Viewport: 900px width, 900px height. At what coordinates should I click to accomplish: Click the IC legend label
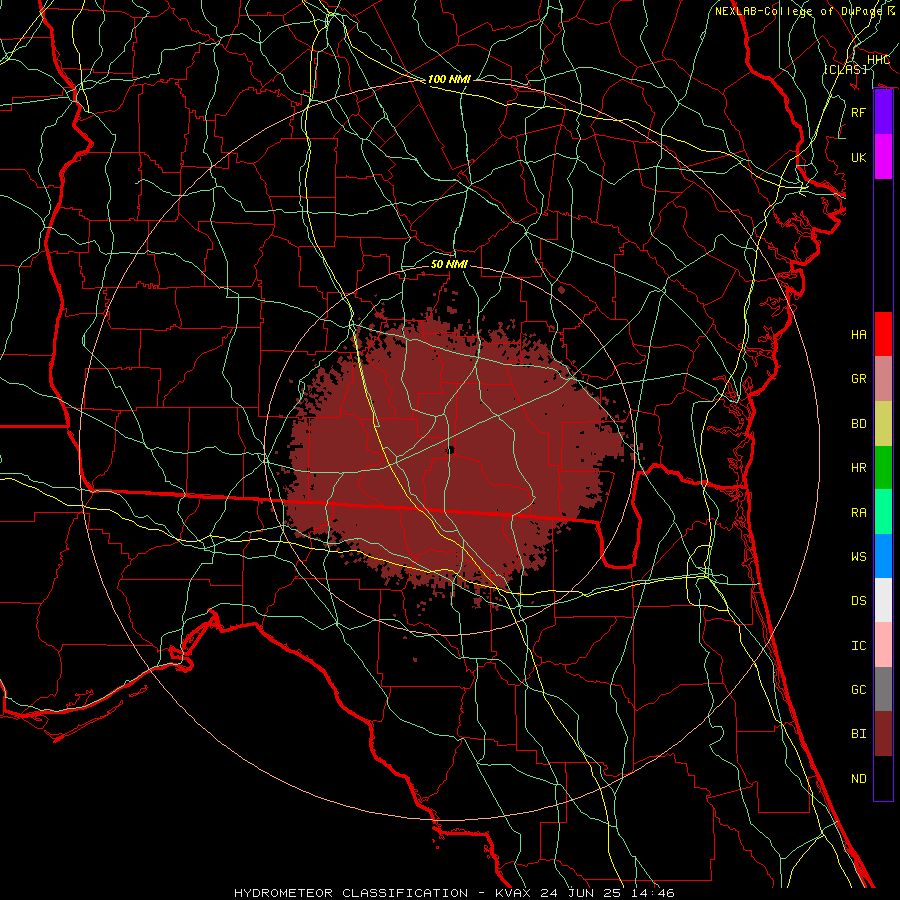click(859, 645)
